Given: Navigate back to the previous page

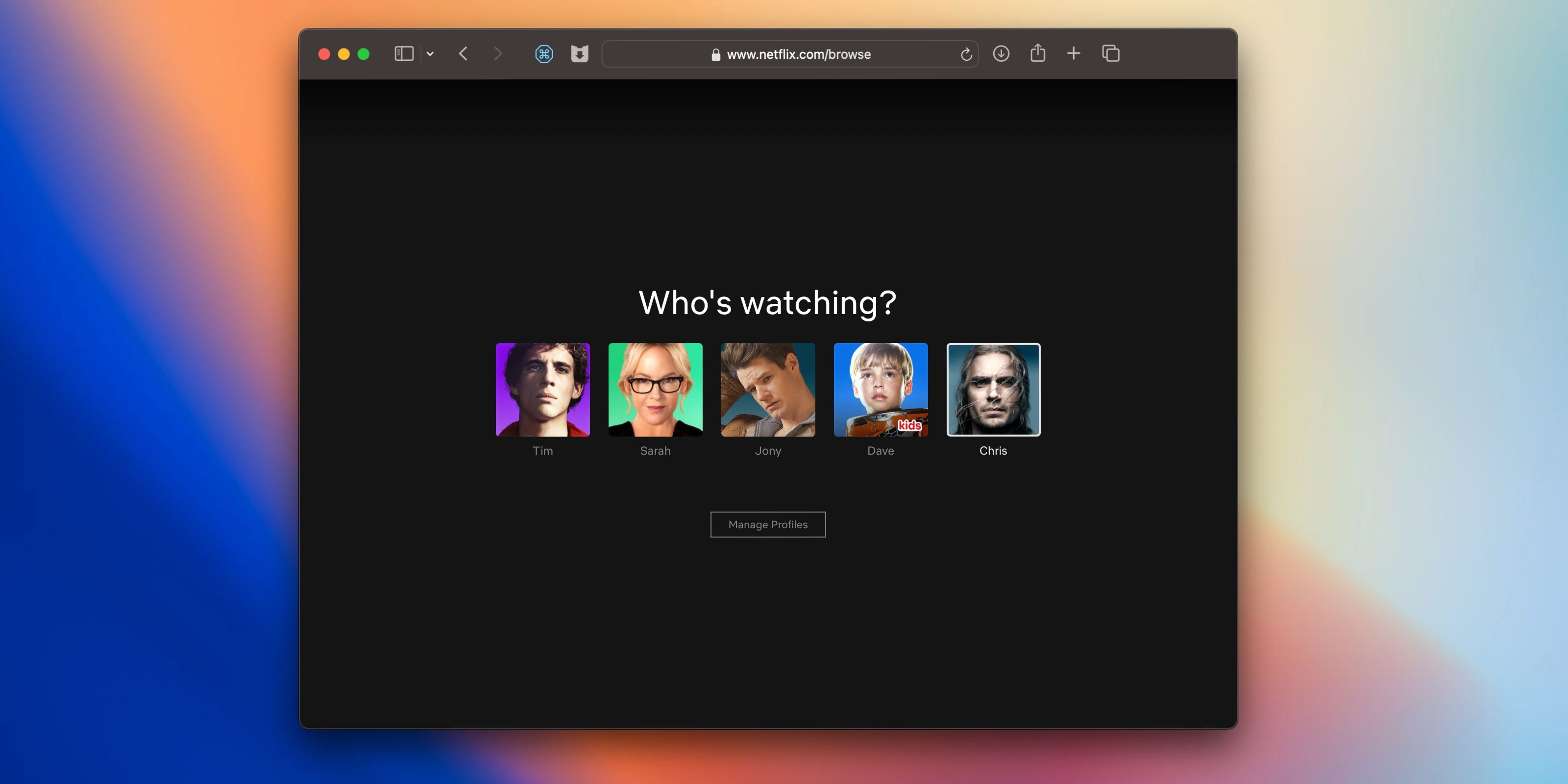Looking at the screenshot, I should point(463,53).
